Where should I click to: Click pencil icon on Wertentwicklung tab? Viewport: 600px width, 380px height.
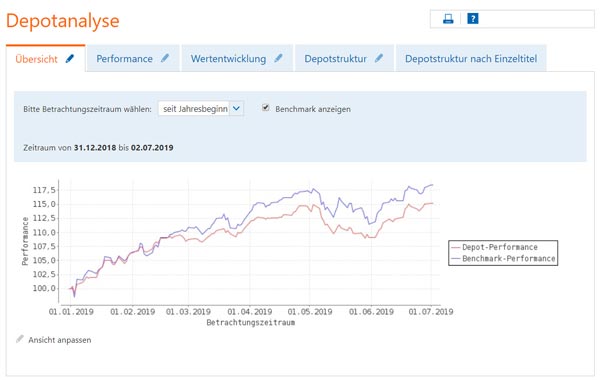[279, 58]
